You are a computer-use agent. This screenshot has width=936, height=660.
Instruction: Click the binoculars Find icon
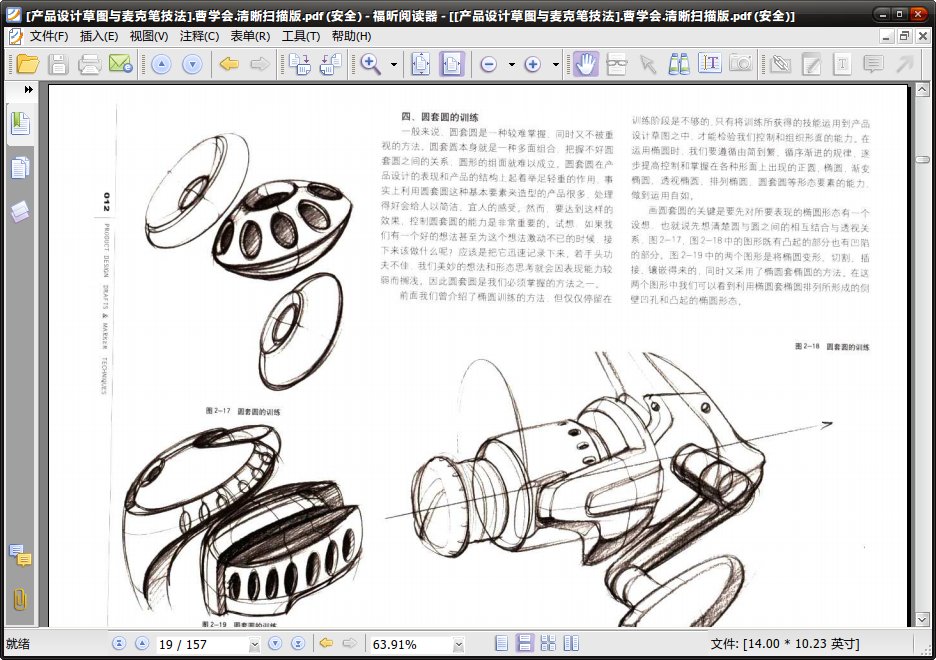[x=678, y=63]
